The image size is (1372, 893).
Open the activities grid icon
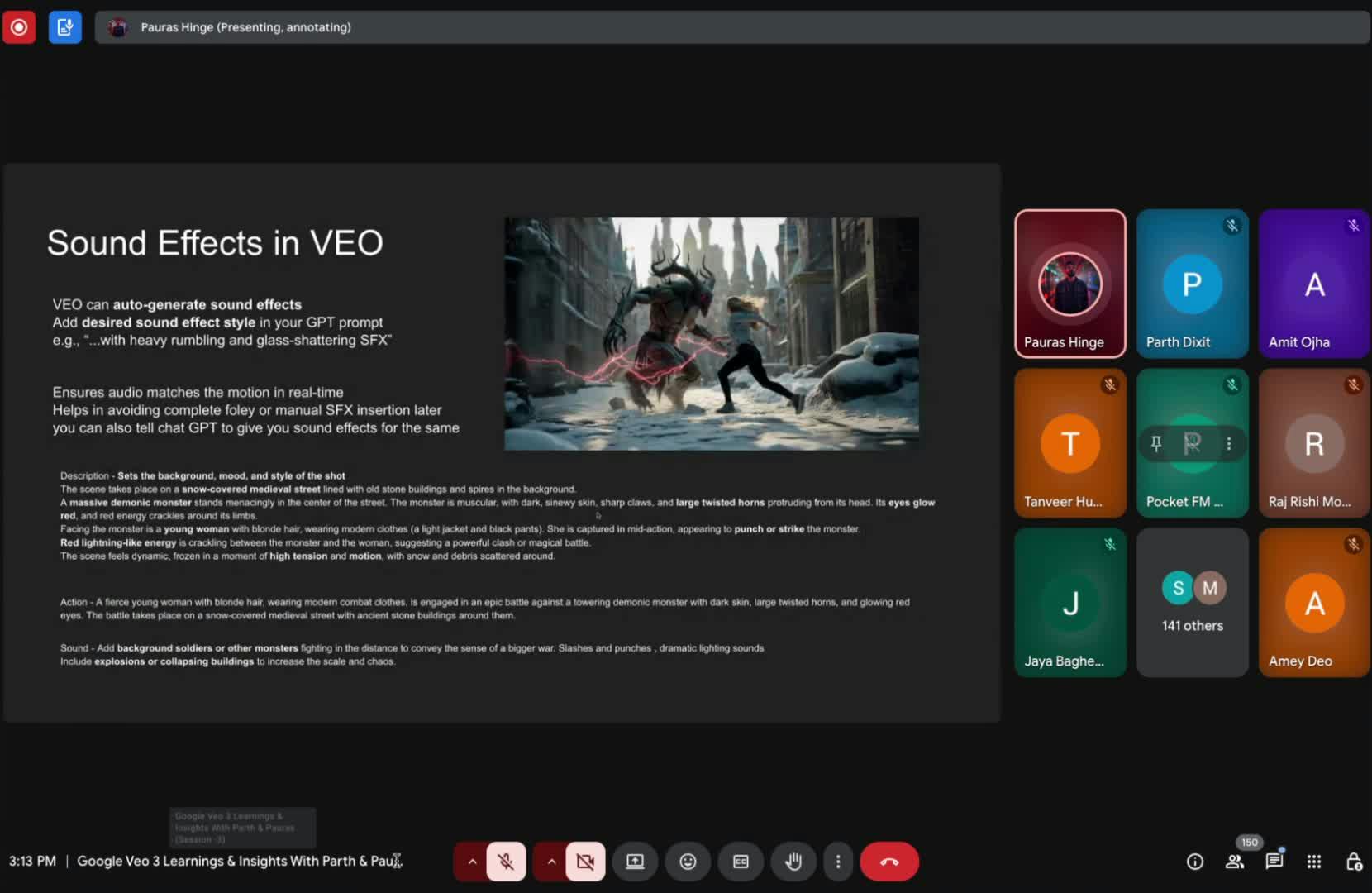1314,862
